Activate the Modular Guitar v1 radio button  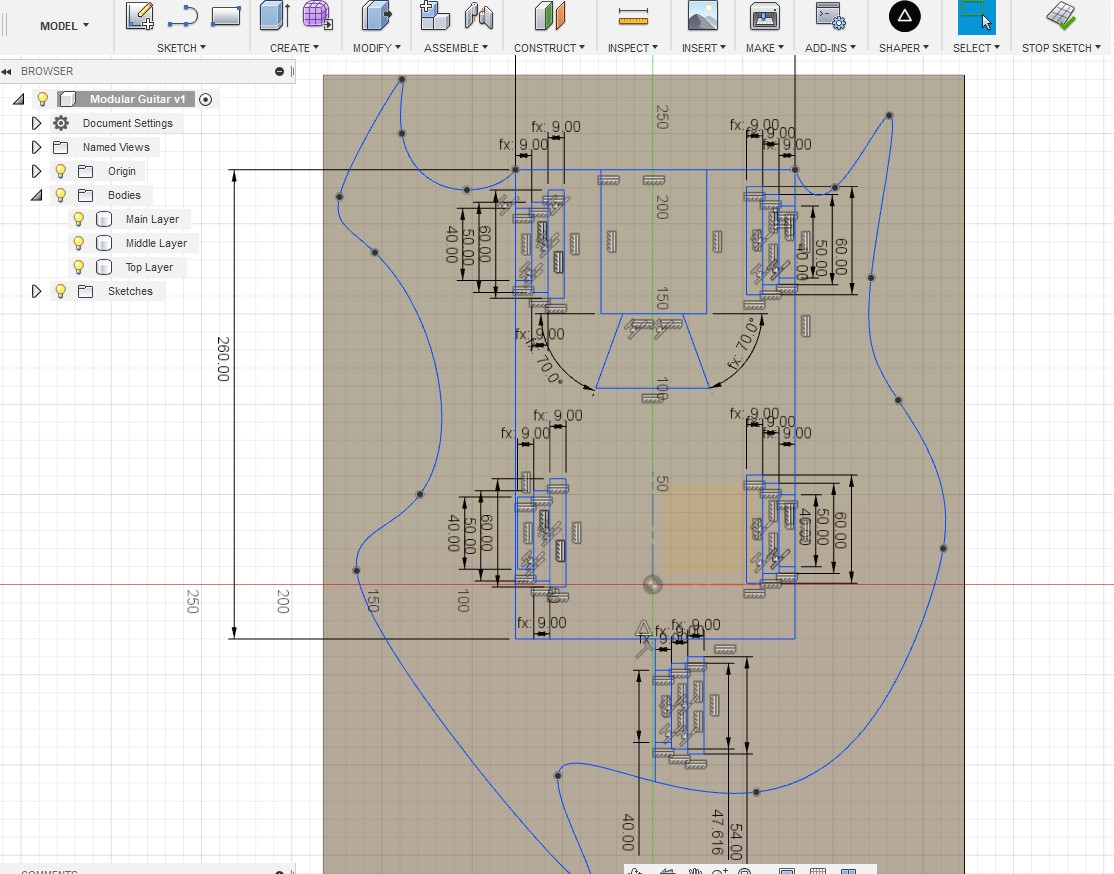pyautogui.click(x=206, y=99)
